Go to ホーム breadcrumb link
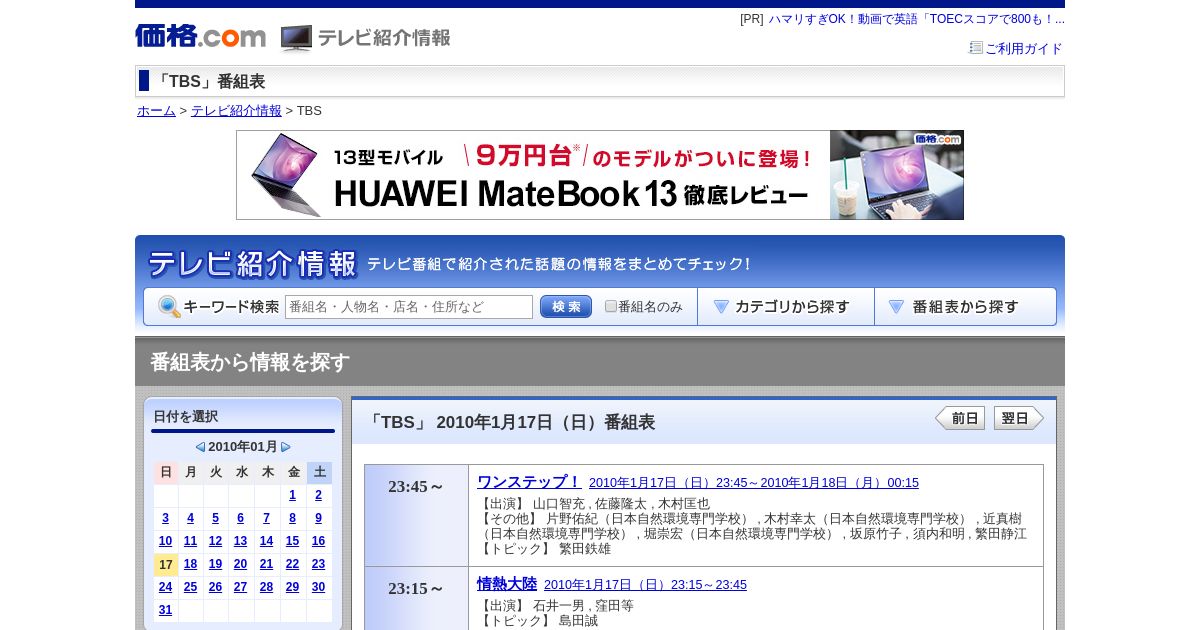Viewport: 1200px width, 630px height. pyautogui.click(x=156, y=111)
